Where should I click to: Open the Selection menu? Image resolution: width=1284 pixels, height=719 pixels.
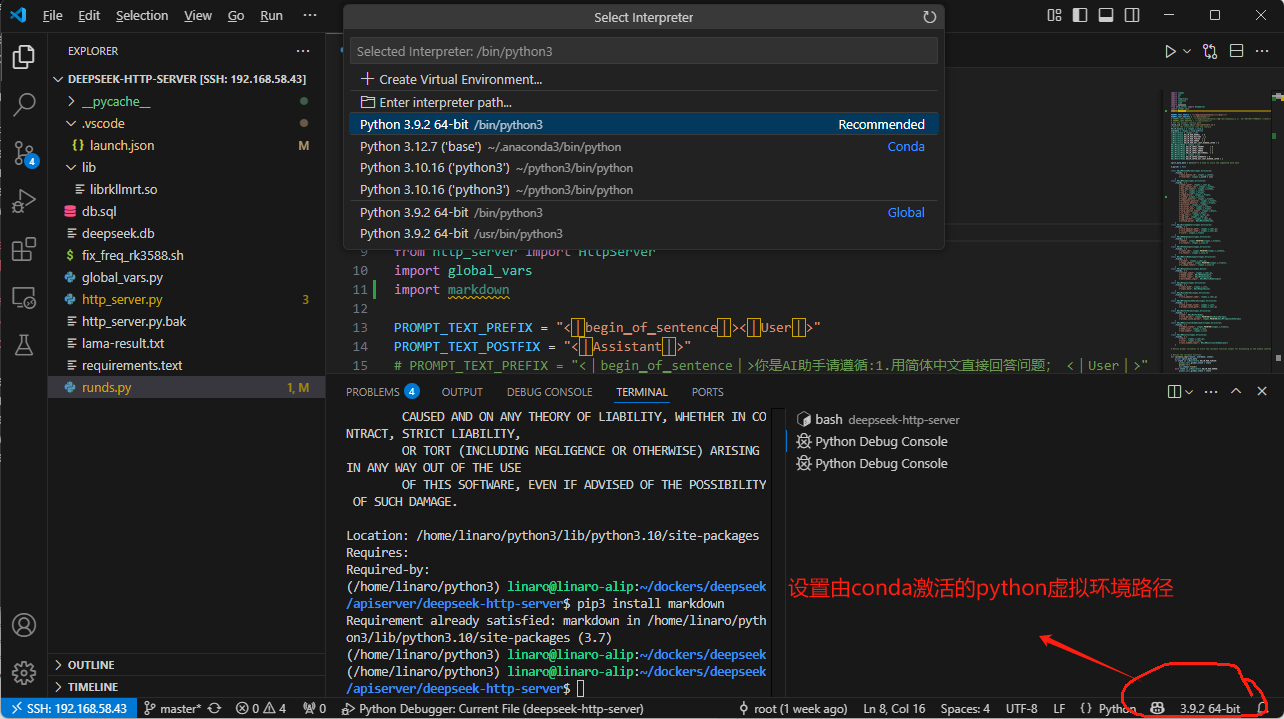click(142, 15)
